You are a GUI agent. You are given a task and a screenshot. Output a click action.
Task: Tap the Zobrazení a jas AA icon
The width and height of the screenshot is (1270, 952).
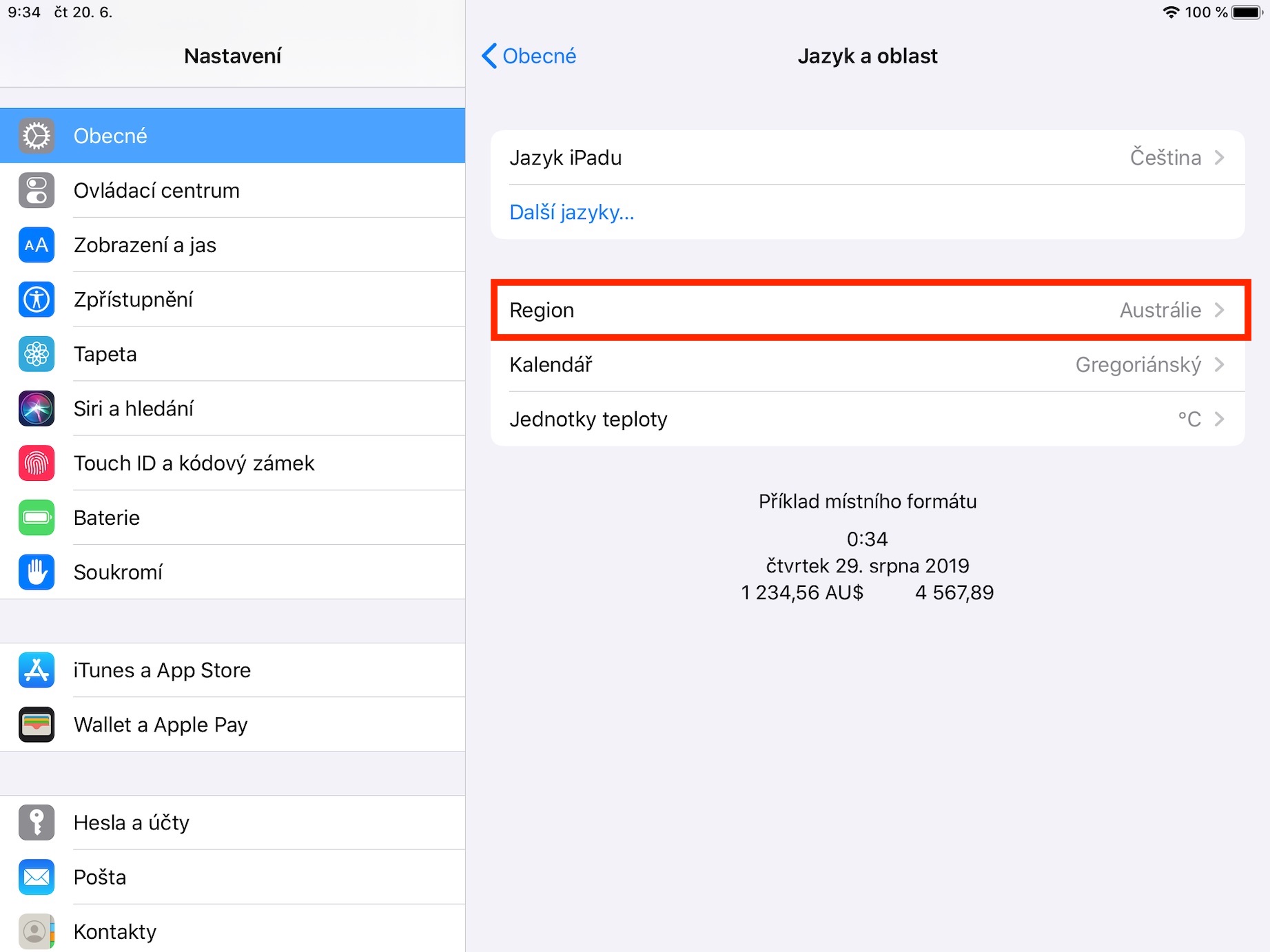(37, 245)
